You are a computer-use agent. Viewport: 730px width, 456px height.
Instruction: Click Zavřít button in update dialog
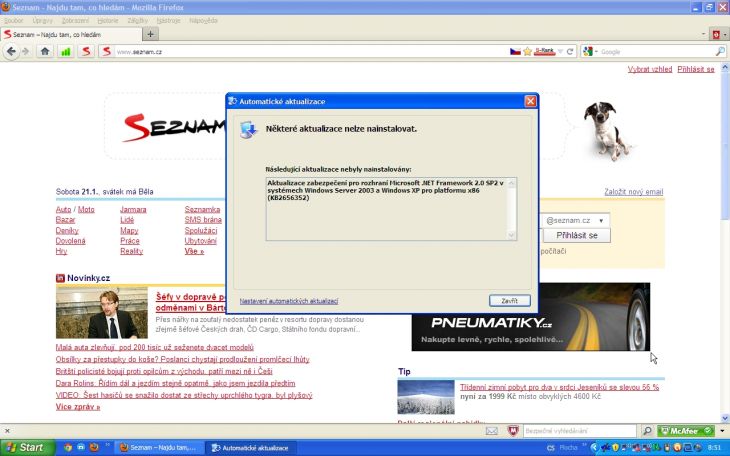point(510,301)
